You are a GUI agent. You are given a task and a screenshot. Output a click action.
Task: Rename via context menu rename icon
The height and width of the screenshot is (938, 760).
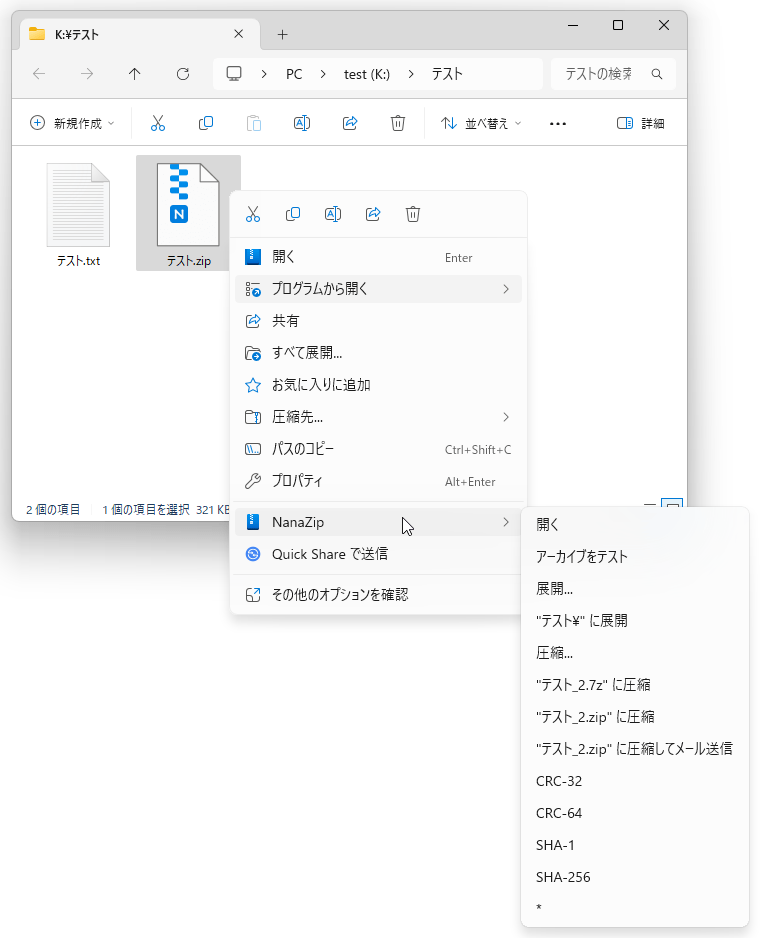(333, 214)
